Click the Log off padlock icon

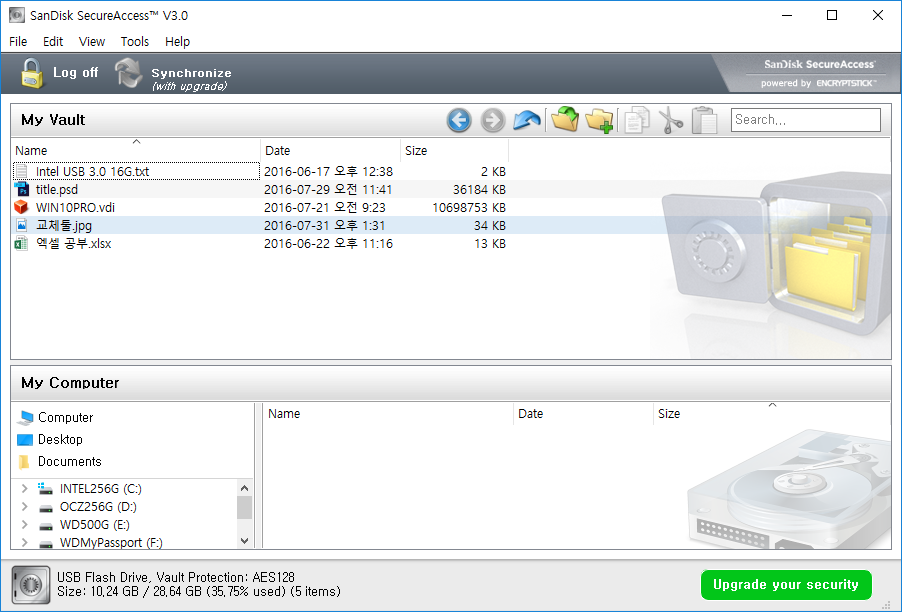[32, 74]
